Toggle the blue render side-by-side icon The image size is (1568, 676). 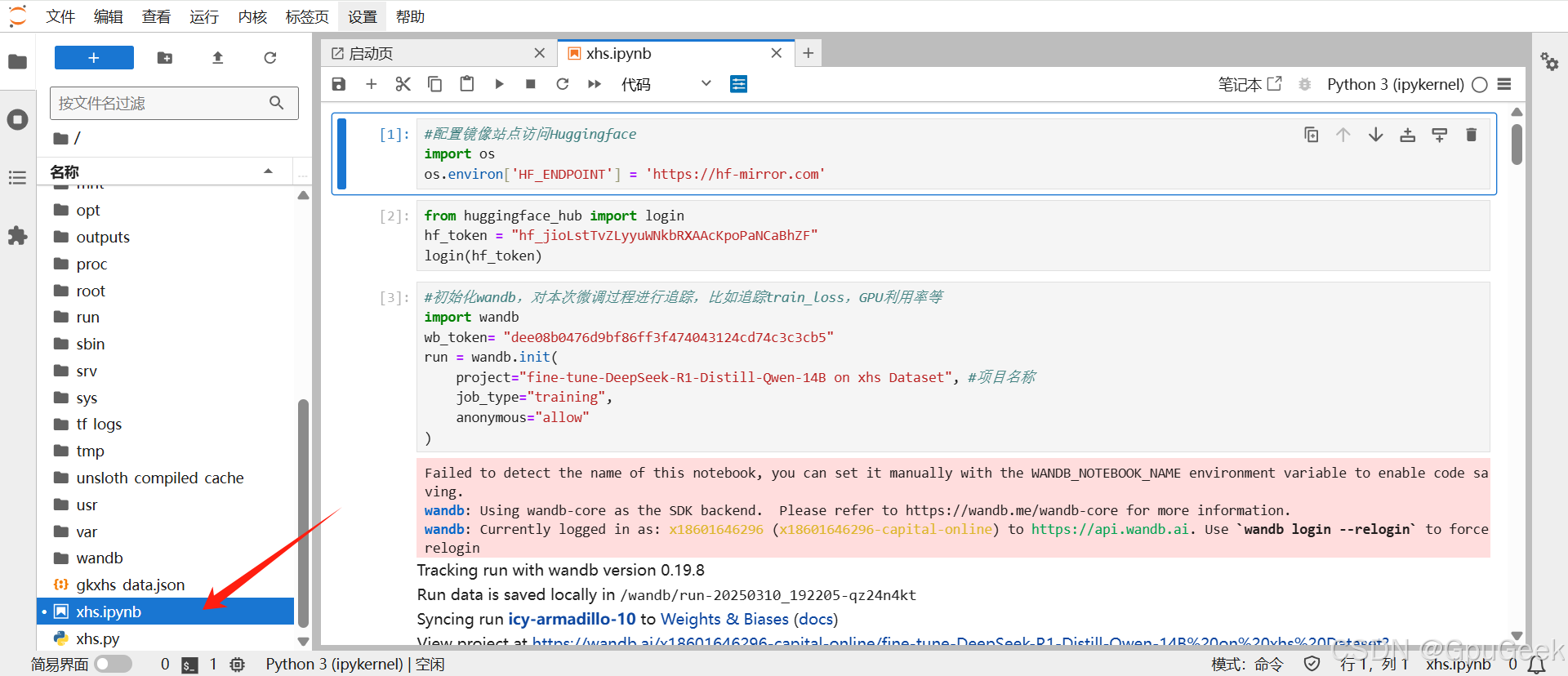[x=738, y=84]
